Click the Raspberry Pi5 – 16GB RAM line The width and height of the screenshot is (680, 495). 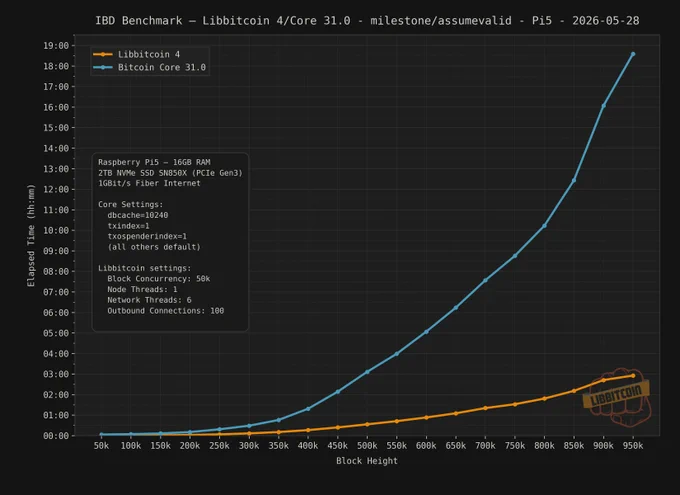pos(154,162)
